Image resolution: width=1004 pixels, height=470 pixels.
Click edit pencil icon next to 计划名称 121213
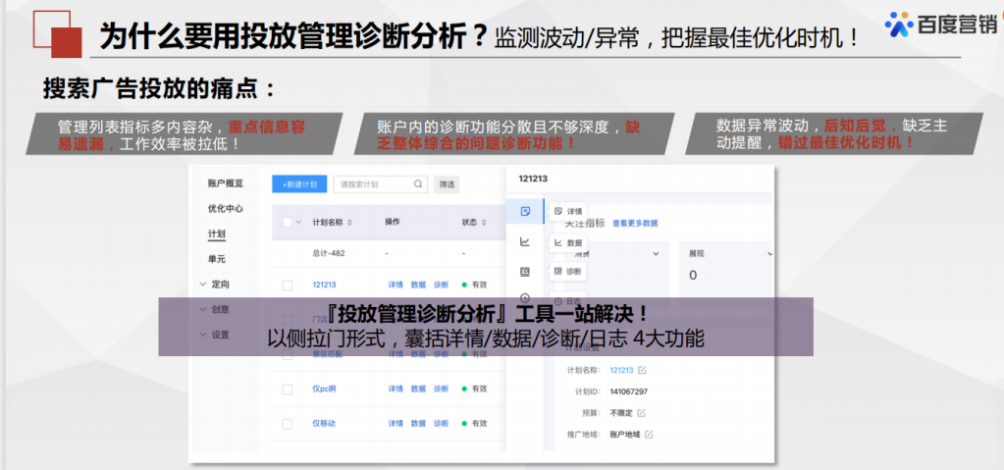point(643,370)
